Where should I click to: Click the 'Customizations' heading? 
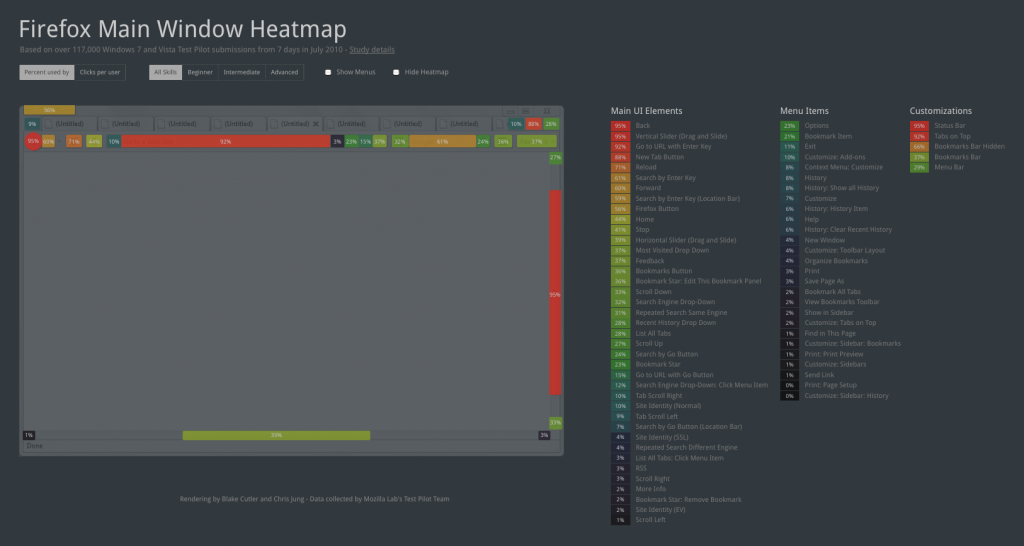point(940,111)
